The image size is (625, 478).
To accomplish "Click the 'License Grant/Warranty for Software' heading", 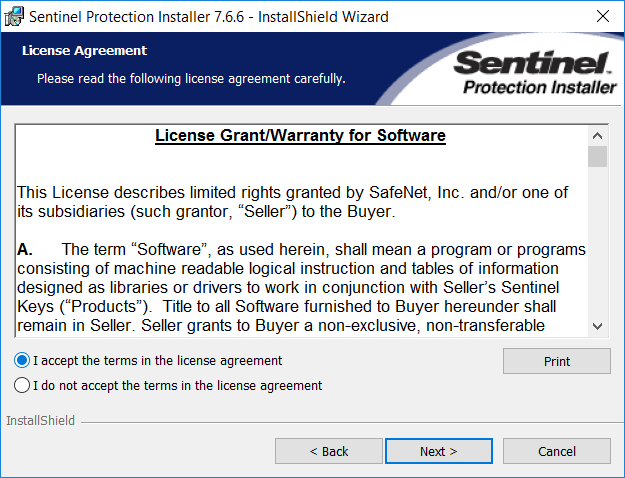I will click(x=300, y=136).
